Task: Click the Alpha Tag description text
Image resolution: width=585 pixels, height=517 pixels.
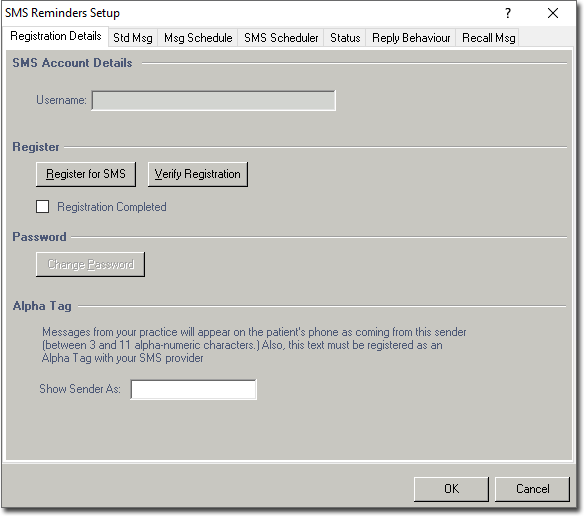Action: [x=254, y=345]
